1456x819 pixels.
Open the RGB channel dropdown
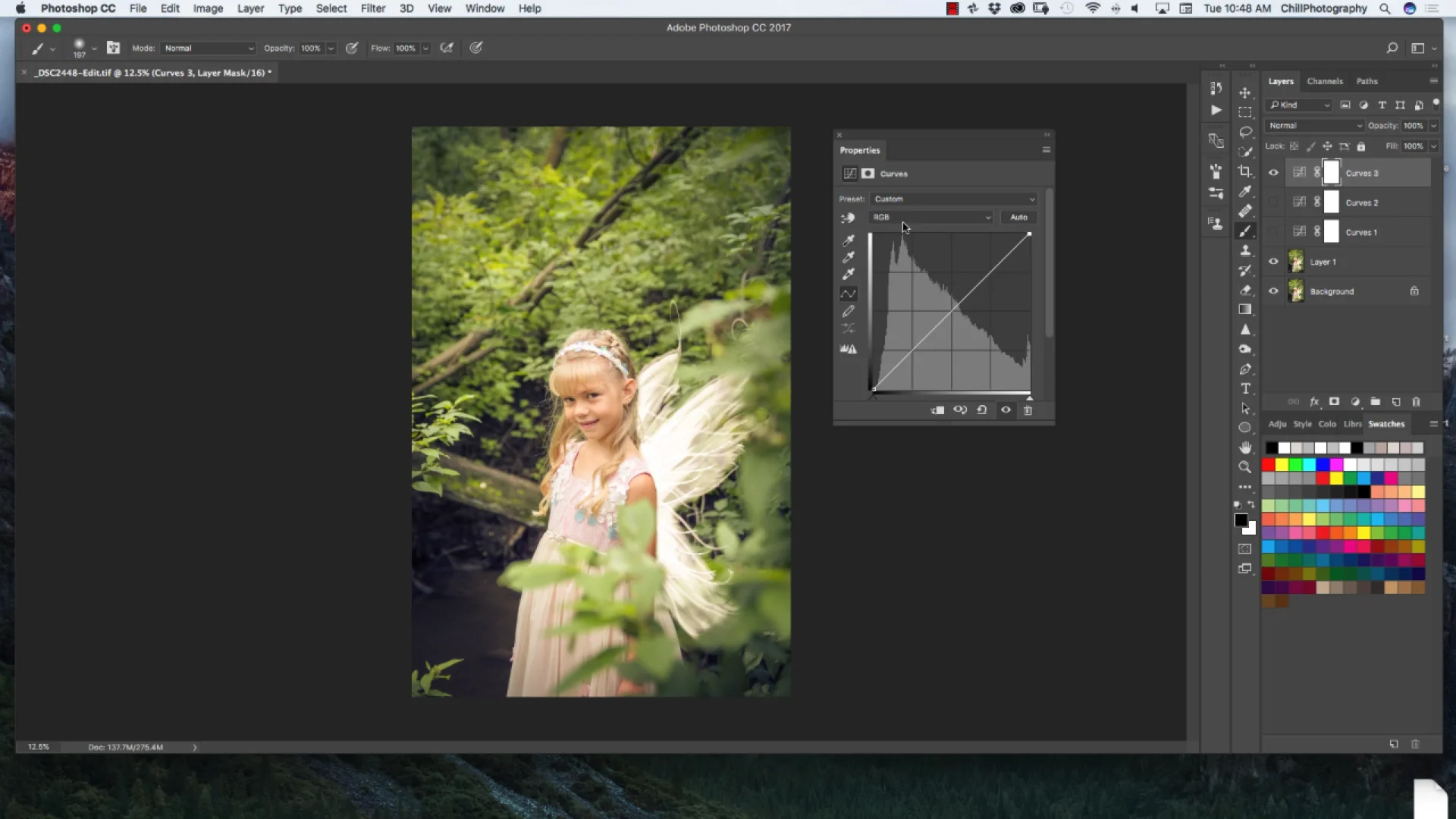click(930, 217)
